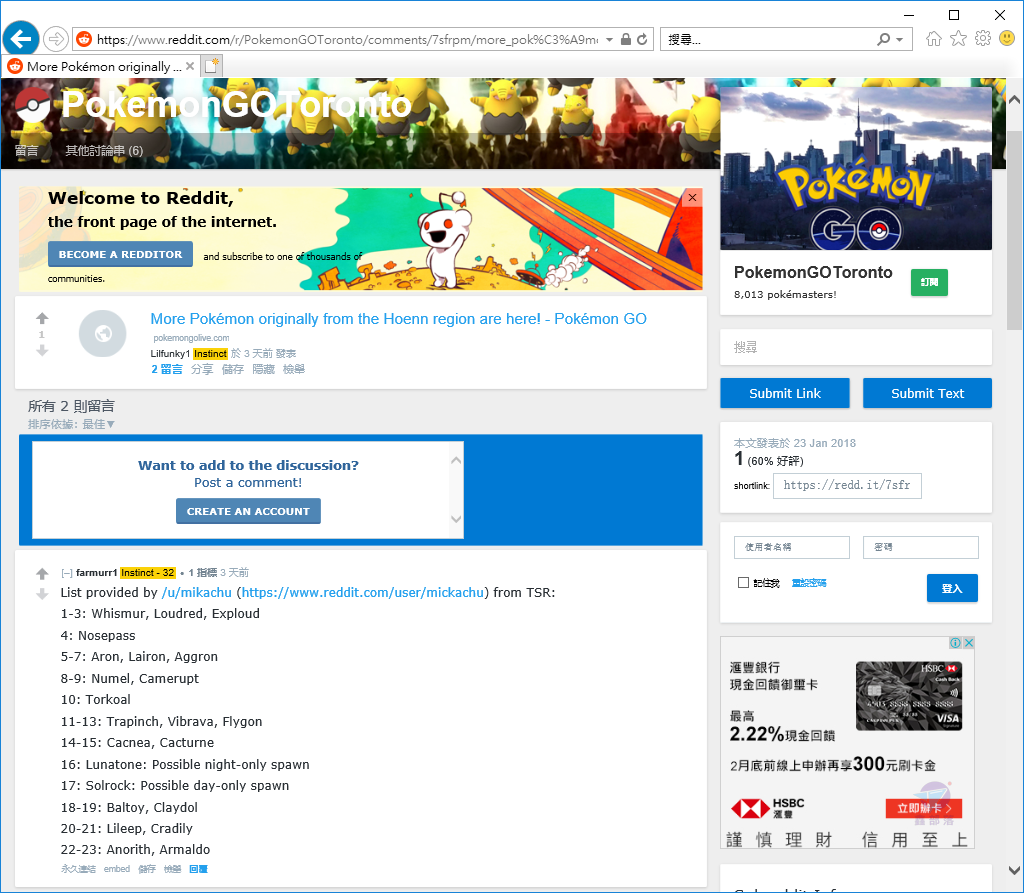Image resolution: width=1024 pixels, height=893 pixels.
Task: Click the green 訂閱 subscribe button
Action: [x=929, y=282]
